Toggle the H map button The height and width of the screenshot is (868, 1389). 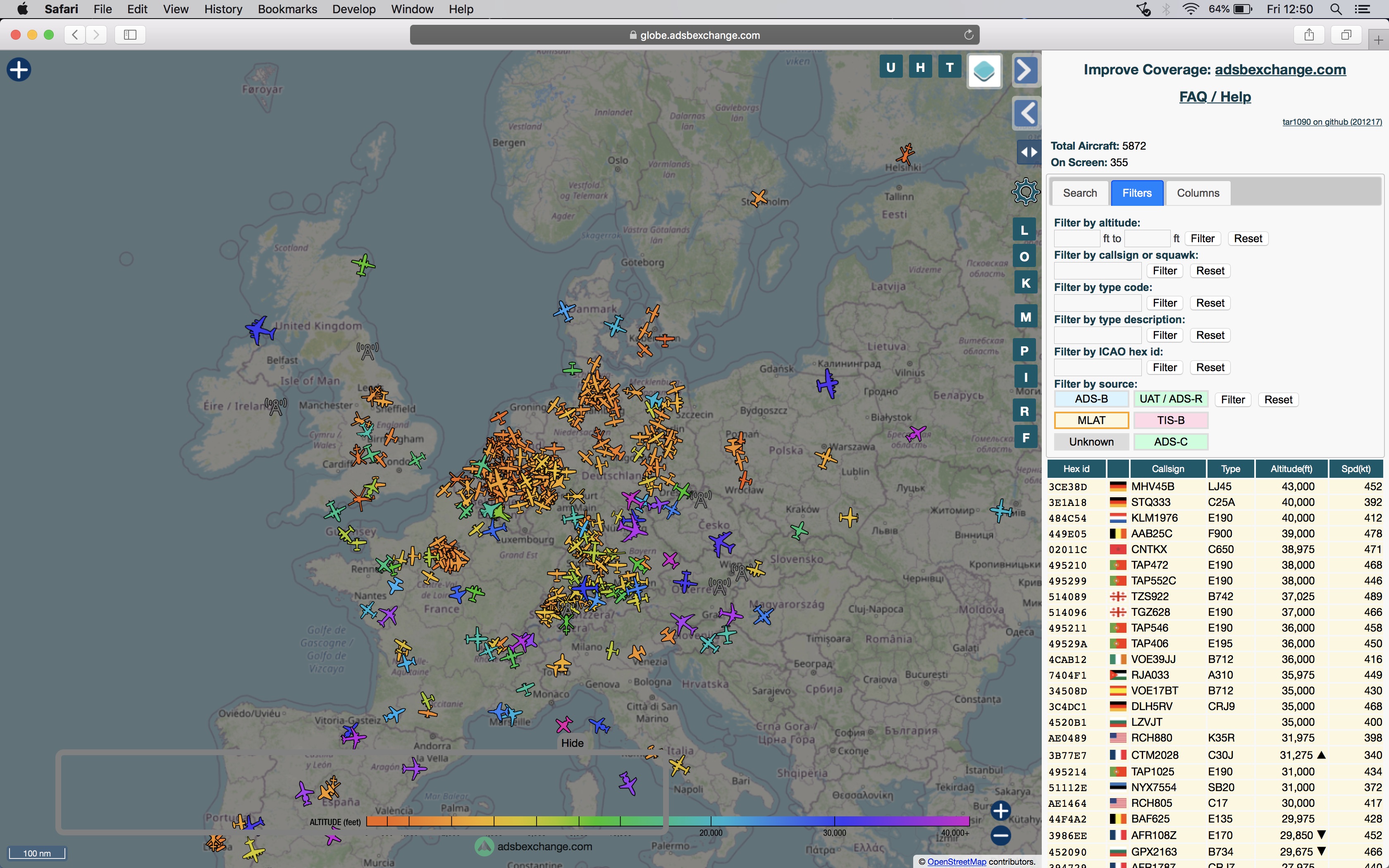pos(920,67)
